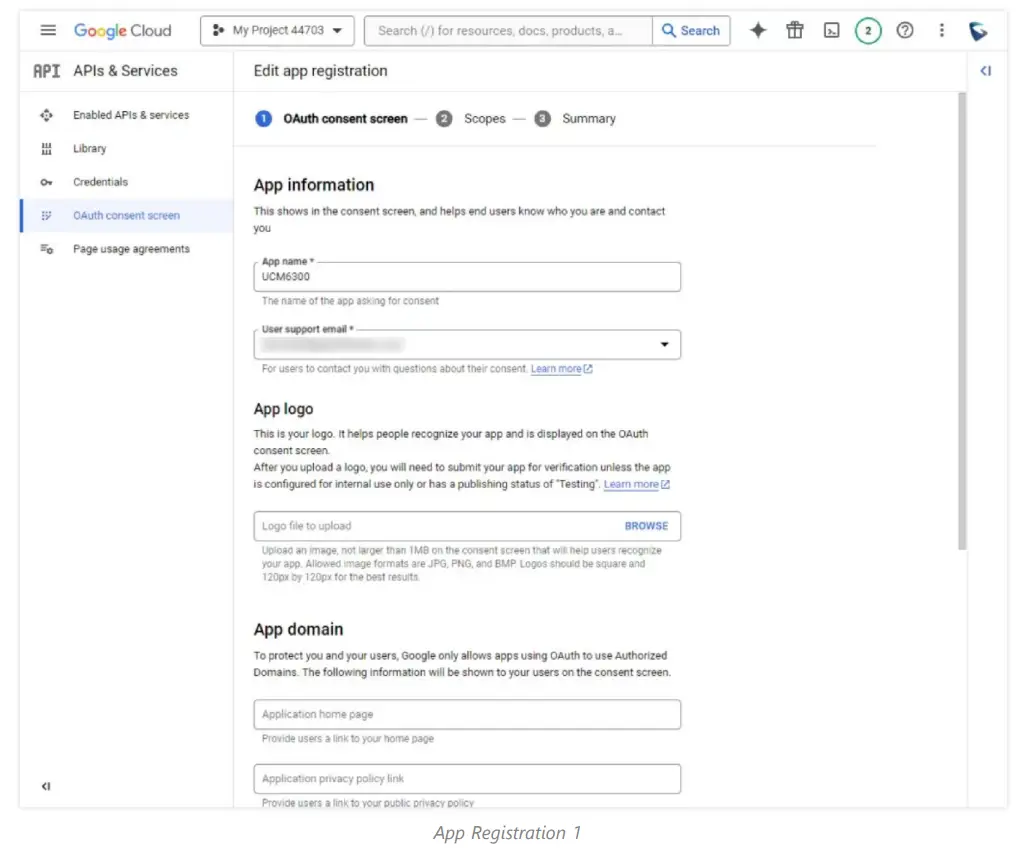The image size is (1017, 855).
Task: Focus the resources search field
Action: click(508, 30)
